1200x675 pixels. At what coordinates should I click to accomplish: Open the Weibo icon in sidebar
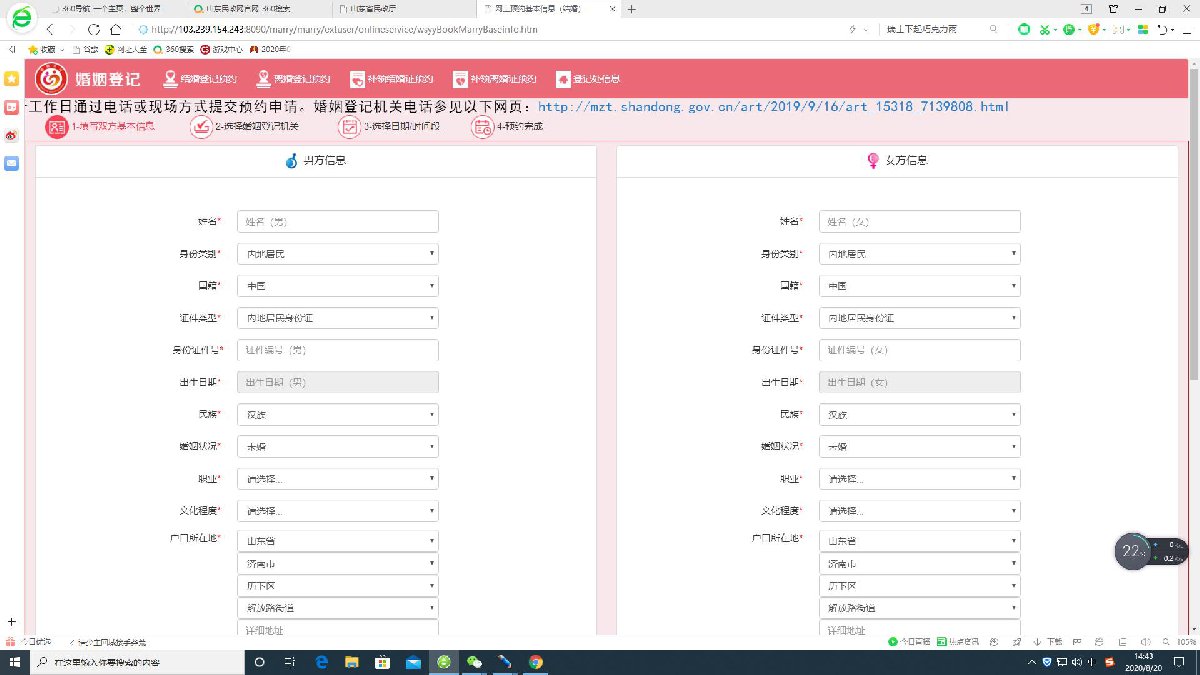point(11,134)
